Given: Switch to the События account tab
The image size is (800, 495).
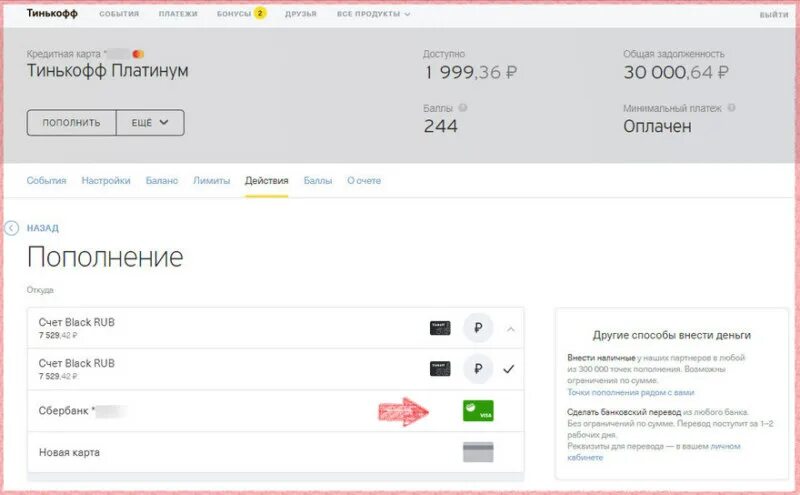Looking at the screenshot, I should coord(46,181).
